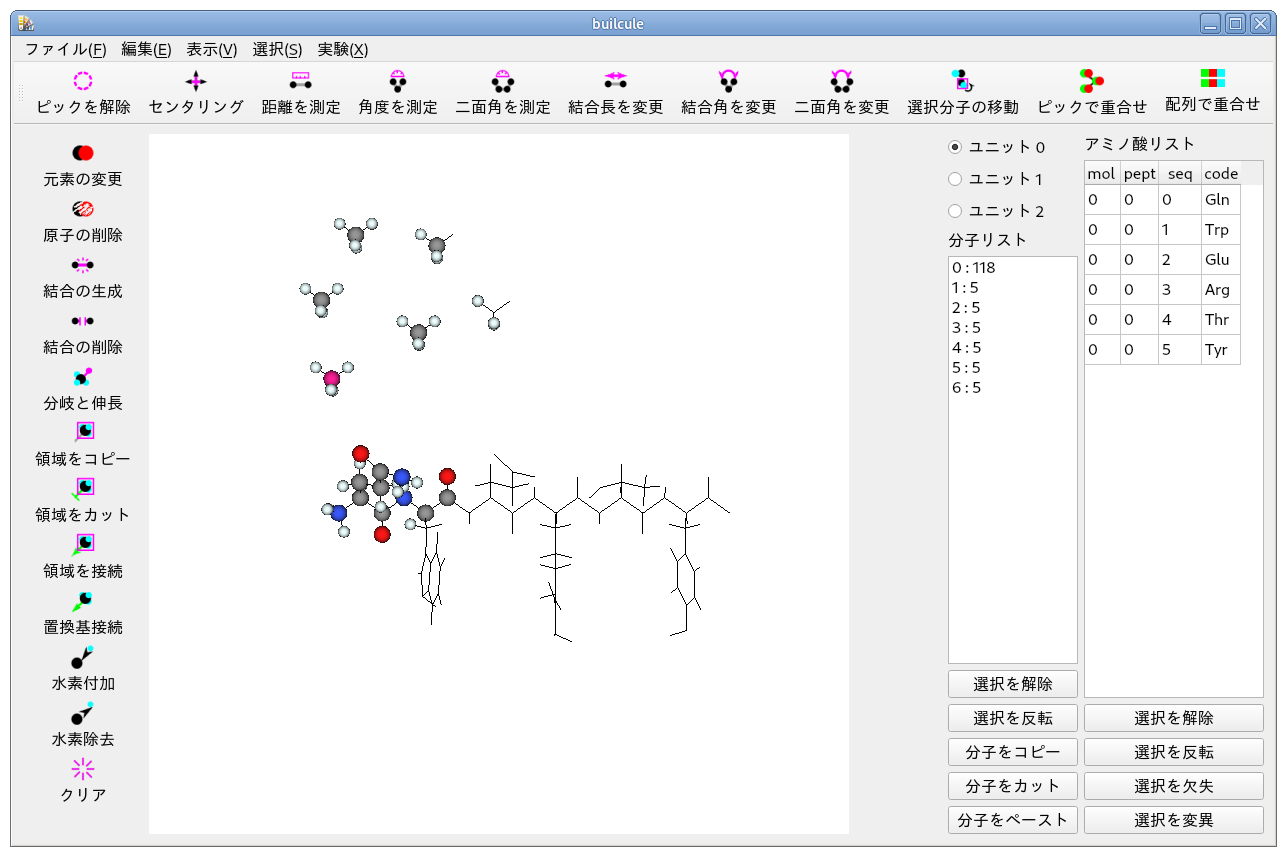
Task: Open the ファイル(F) menu
Action: click(65, 49)
